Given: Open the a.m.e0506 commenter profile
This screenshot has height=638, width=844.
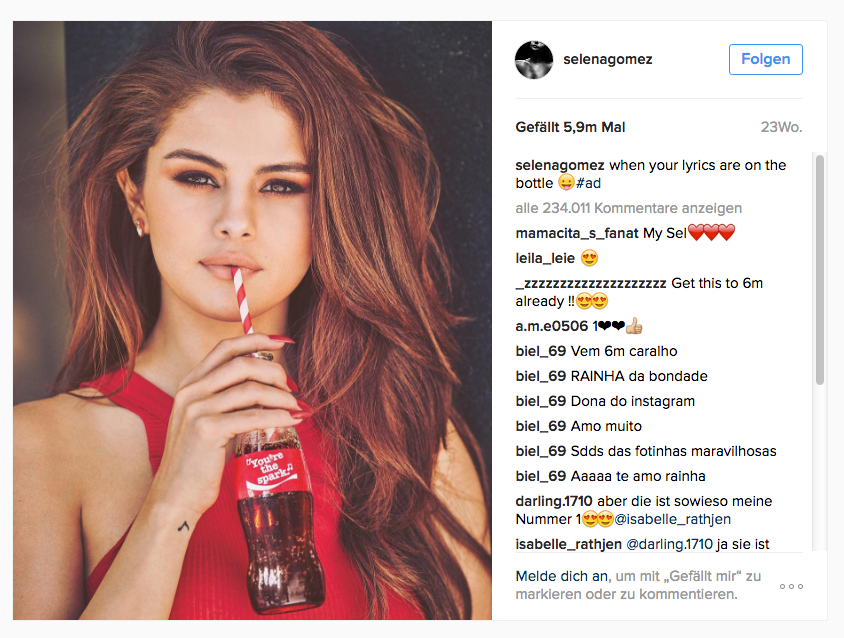Looking at the screenshot, I should tap(551, 326).
